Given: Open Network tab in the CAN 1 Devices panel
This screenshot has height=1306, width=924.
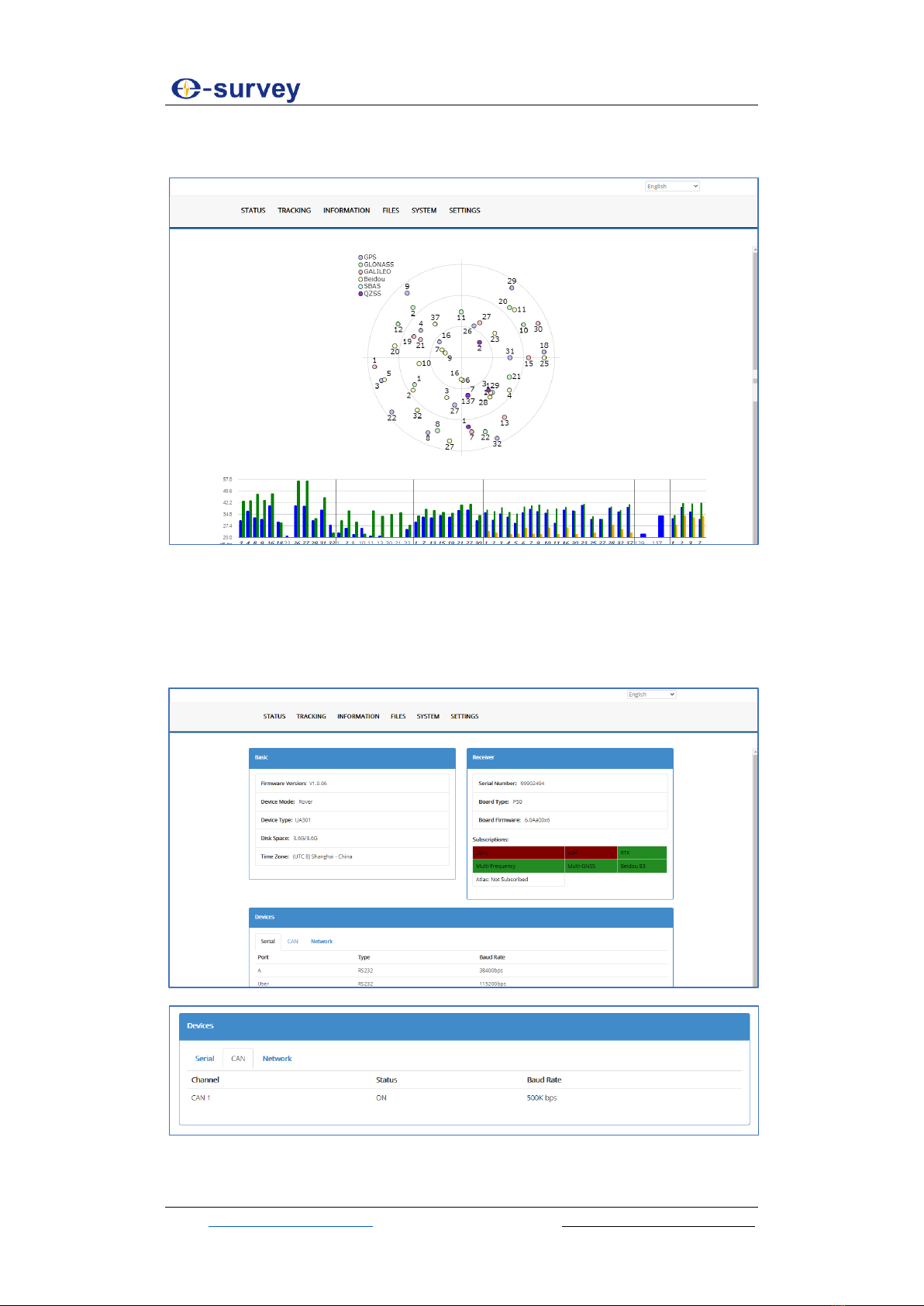Looking at the screenshot, I should 277,1059.
